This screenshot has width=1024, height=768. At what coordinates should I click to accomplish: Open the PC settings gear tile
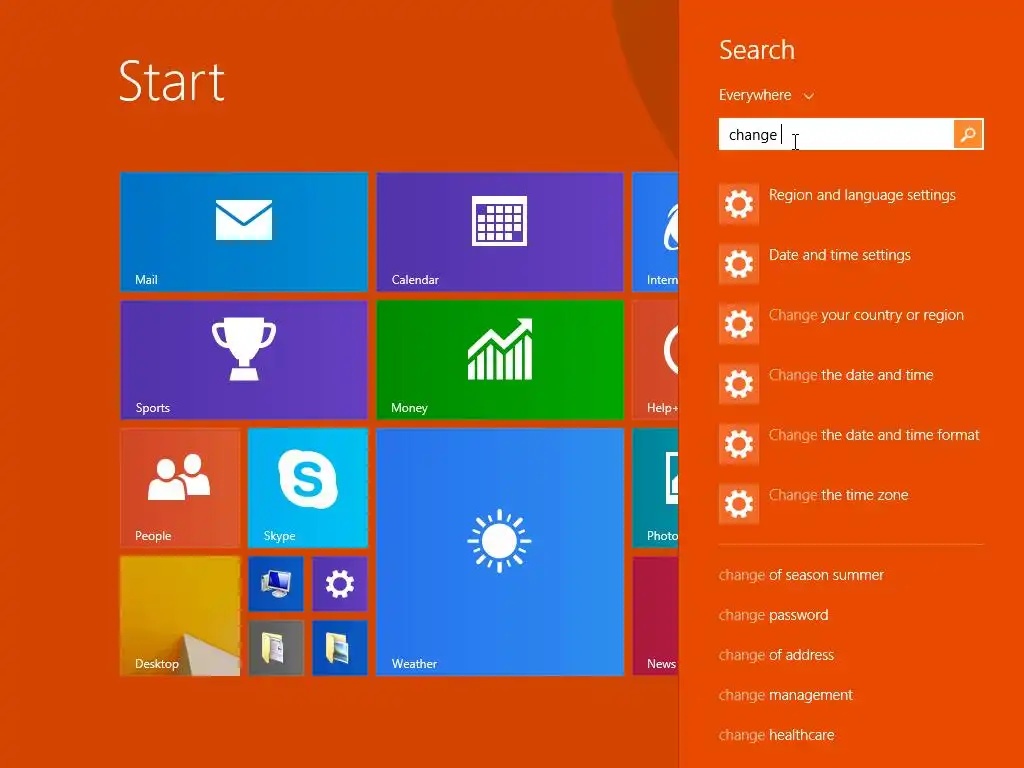click(x=340, y=584)
